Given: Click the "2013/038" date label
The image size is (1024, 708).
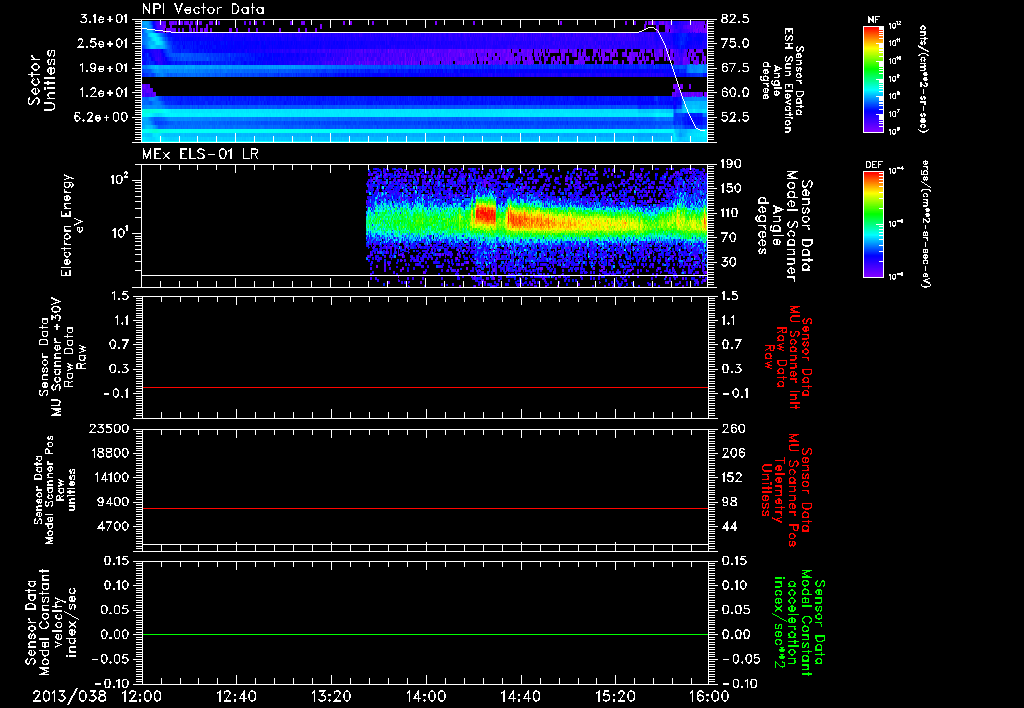Looking at the screenshot, I should (x=69, y=696).
